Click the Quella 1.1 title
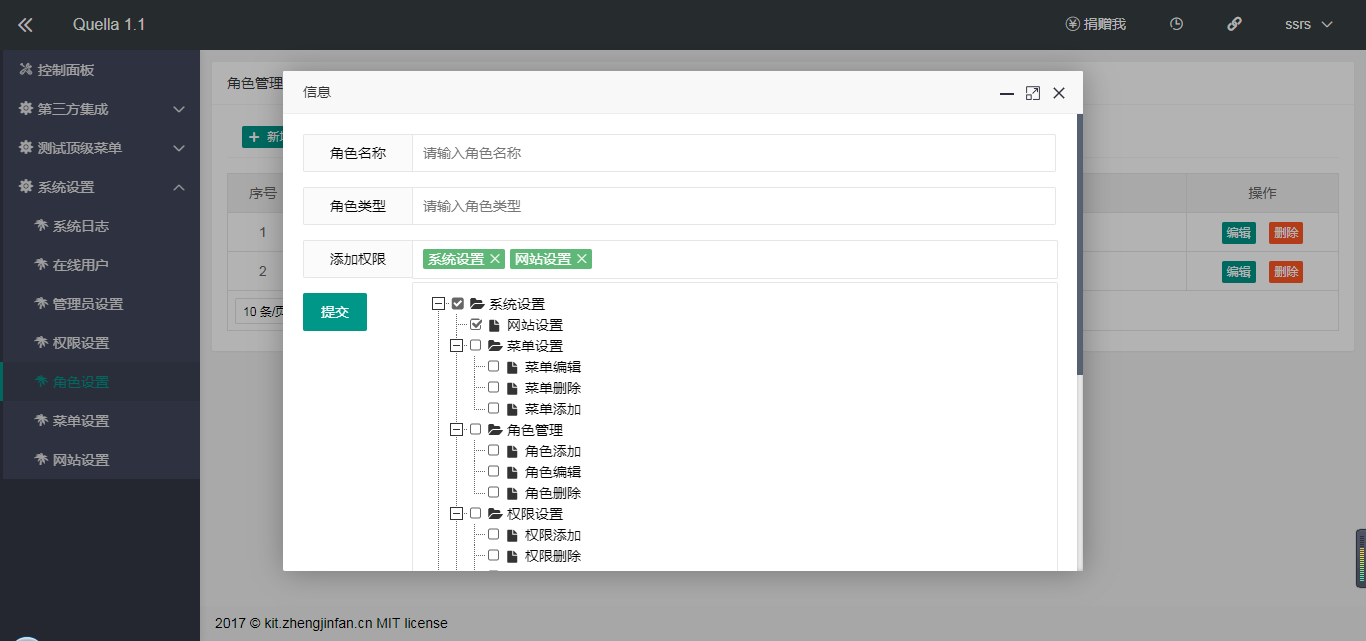Viewport: 1366px width, 641px height. click(x=109, y=24)
